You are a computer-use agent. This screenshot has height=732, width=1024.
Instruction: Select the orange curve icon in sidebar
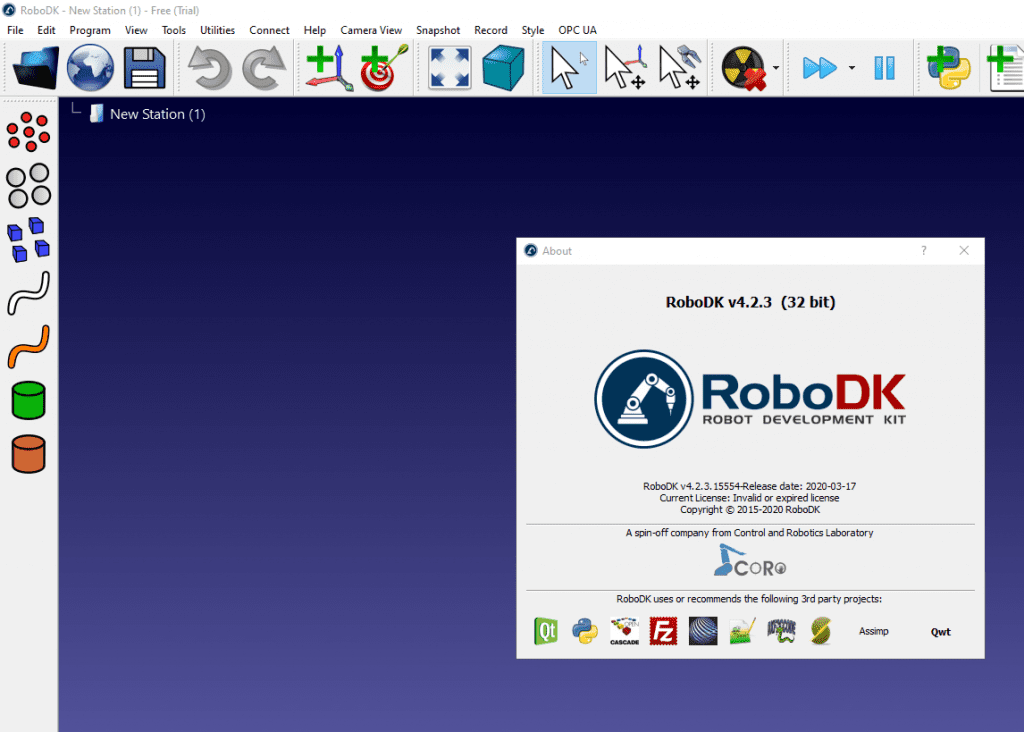tap(28, 345)
